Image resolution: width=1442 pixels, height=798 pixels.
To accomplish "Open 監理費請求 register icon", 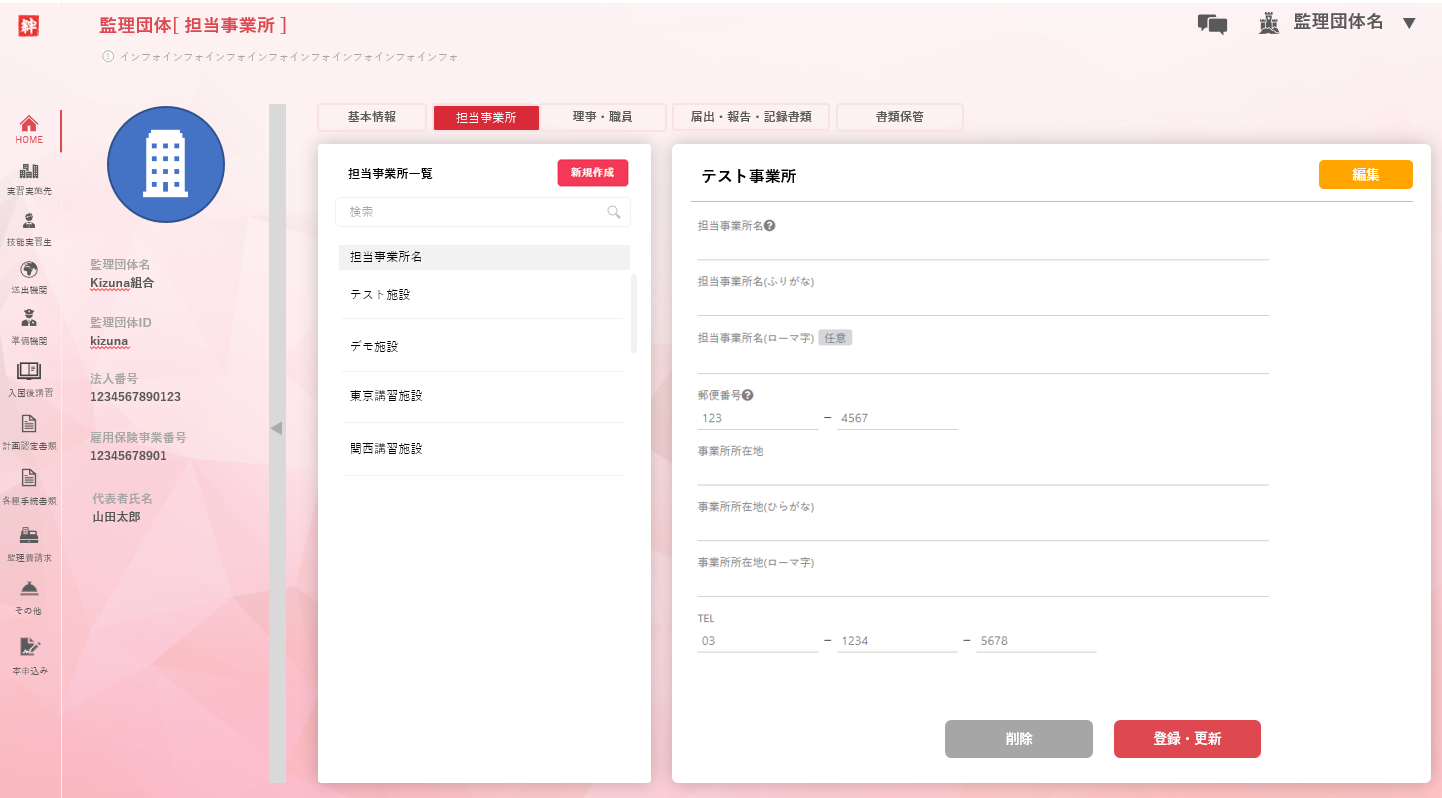I will [29, 535].
